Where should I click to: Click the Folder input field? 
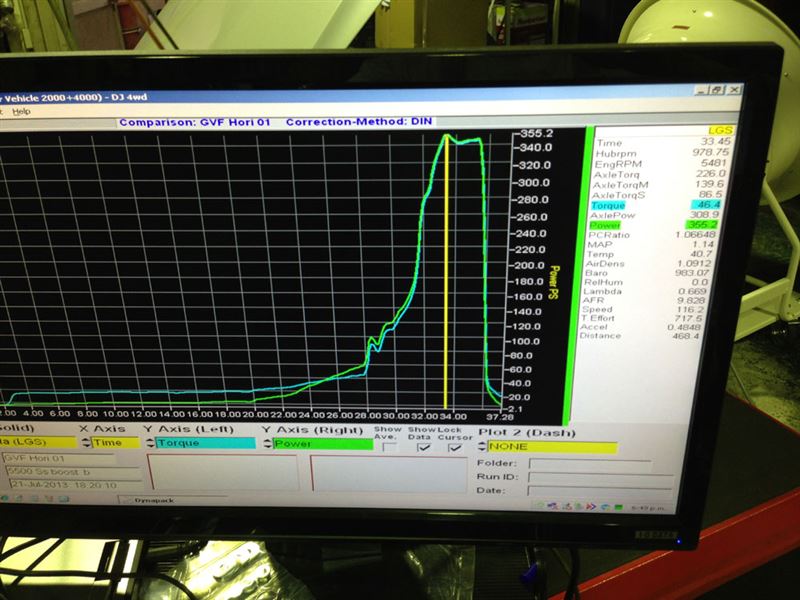click(590, 464)
